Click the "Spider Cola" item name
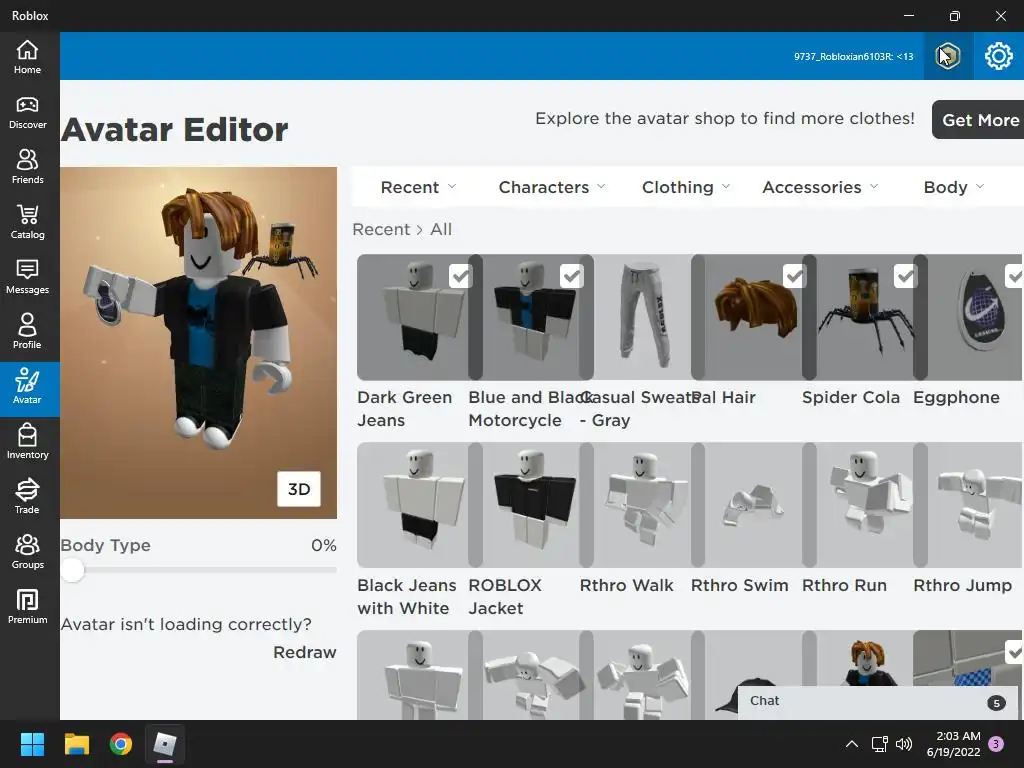Image resolution: width=1024 pixels, height=768 pixels. point(850,398)
